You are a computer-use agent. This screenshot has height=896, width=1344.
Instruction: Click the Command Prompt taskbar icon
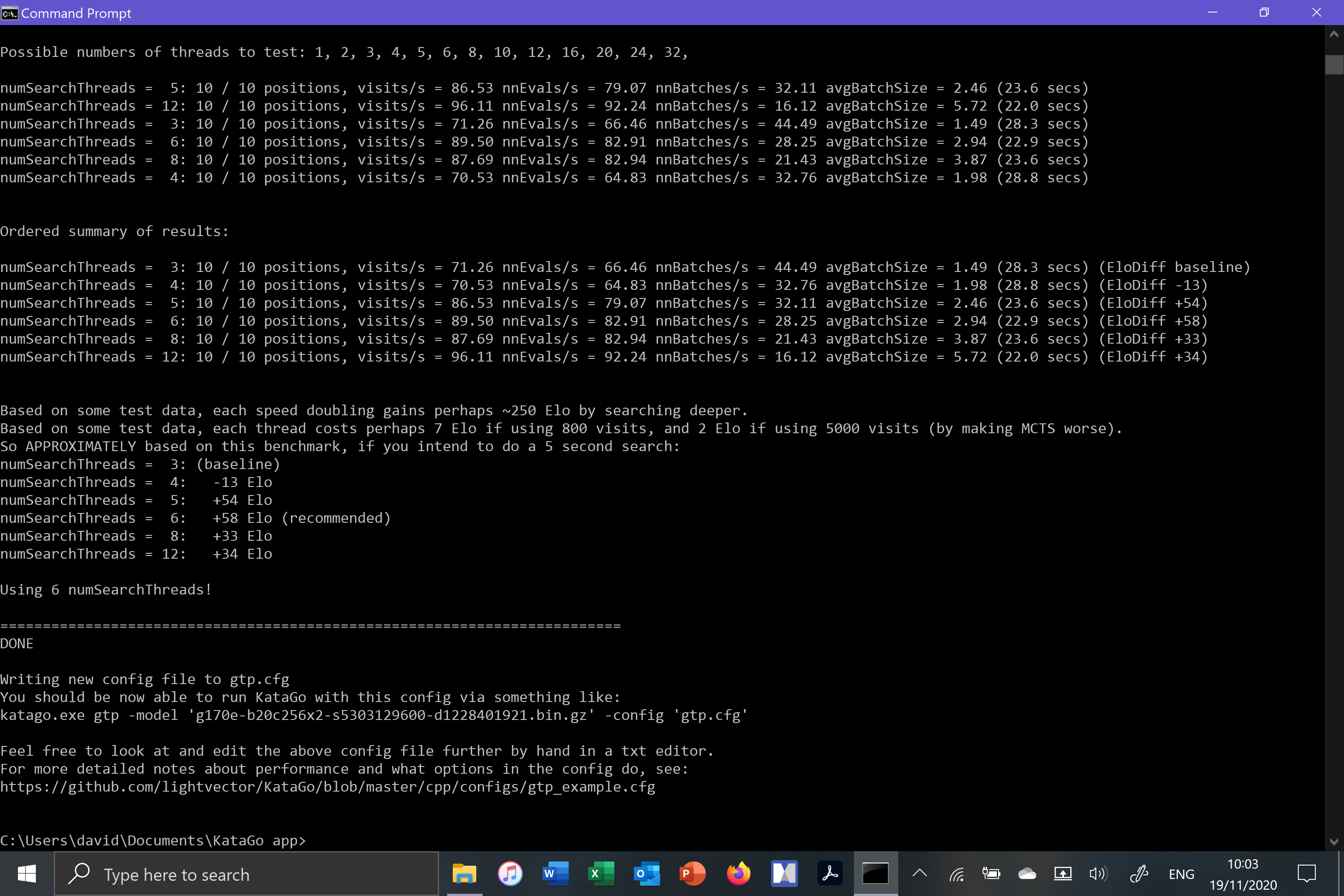[x=875, y=874]
